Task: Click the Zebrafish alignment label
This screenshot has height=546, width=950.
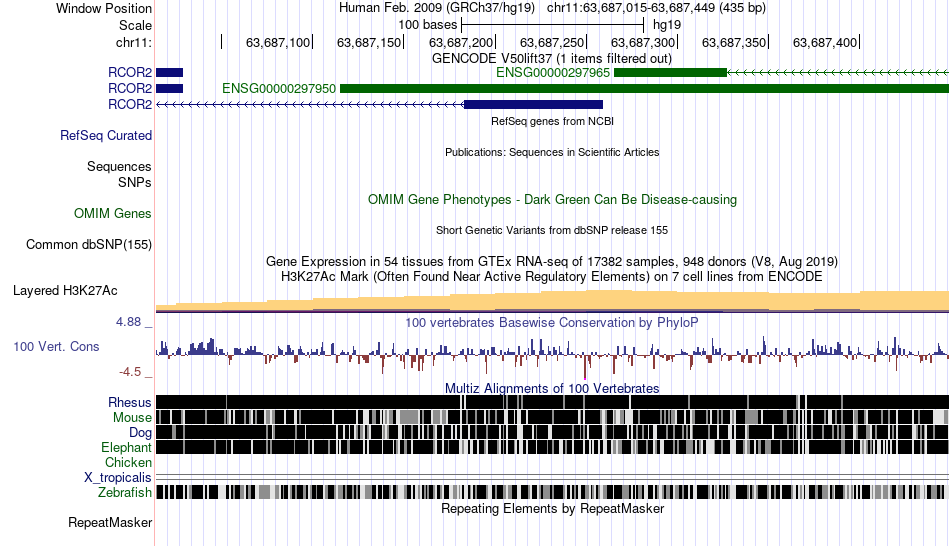Action: (x=125, y=492)
